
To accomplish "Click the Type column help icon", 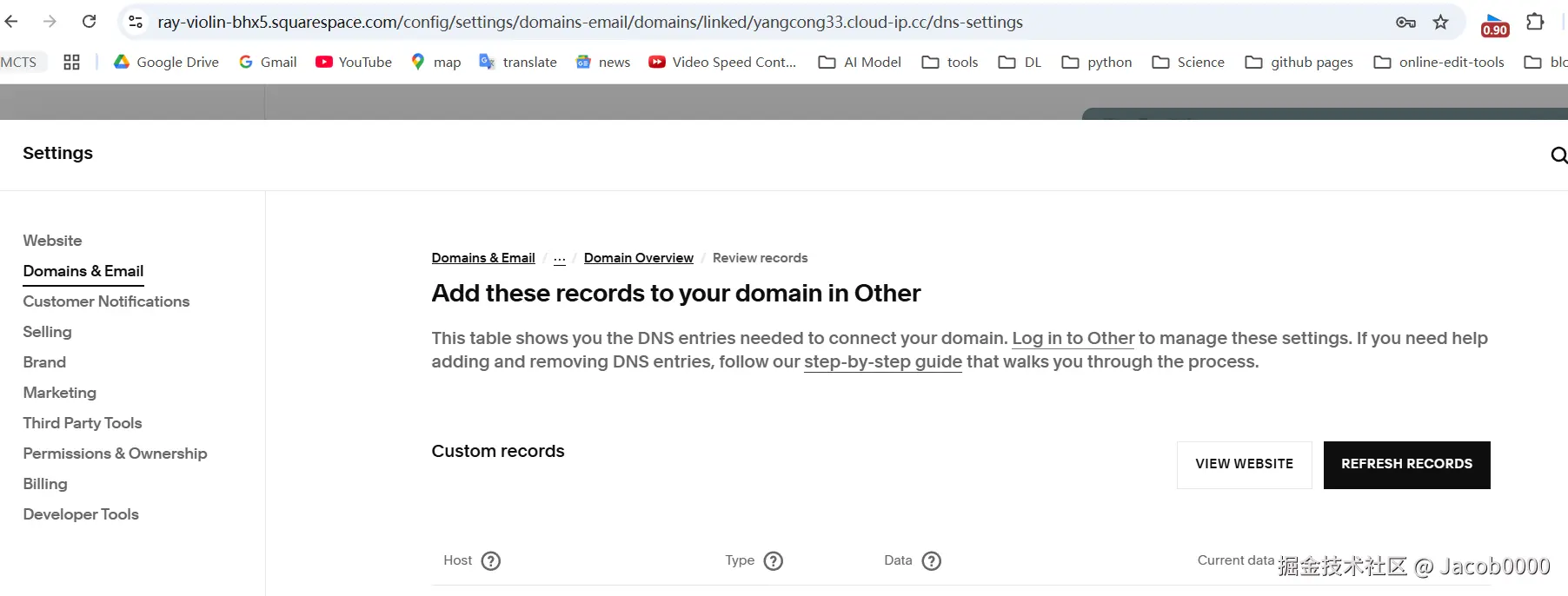I will [x=774, y=561].
